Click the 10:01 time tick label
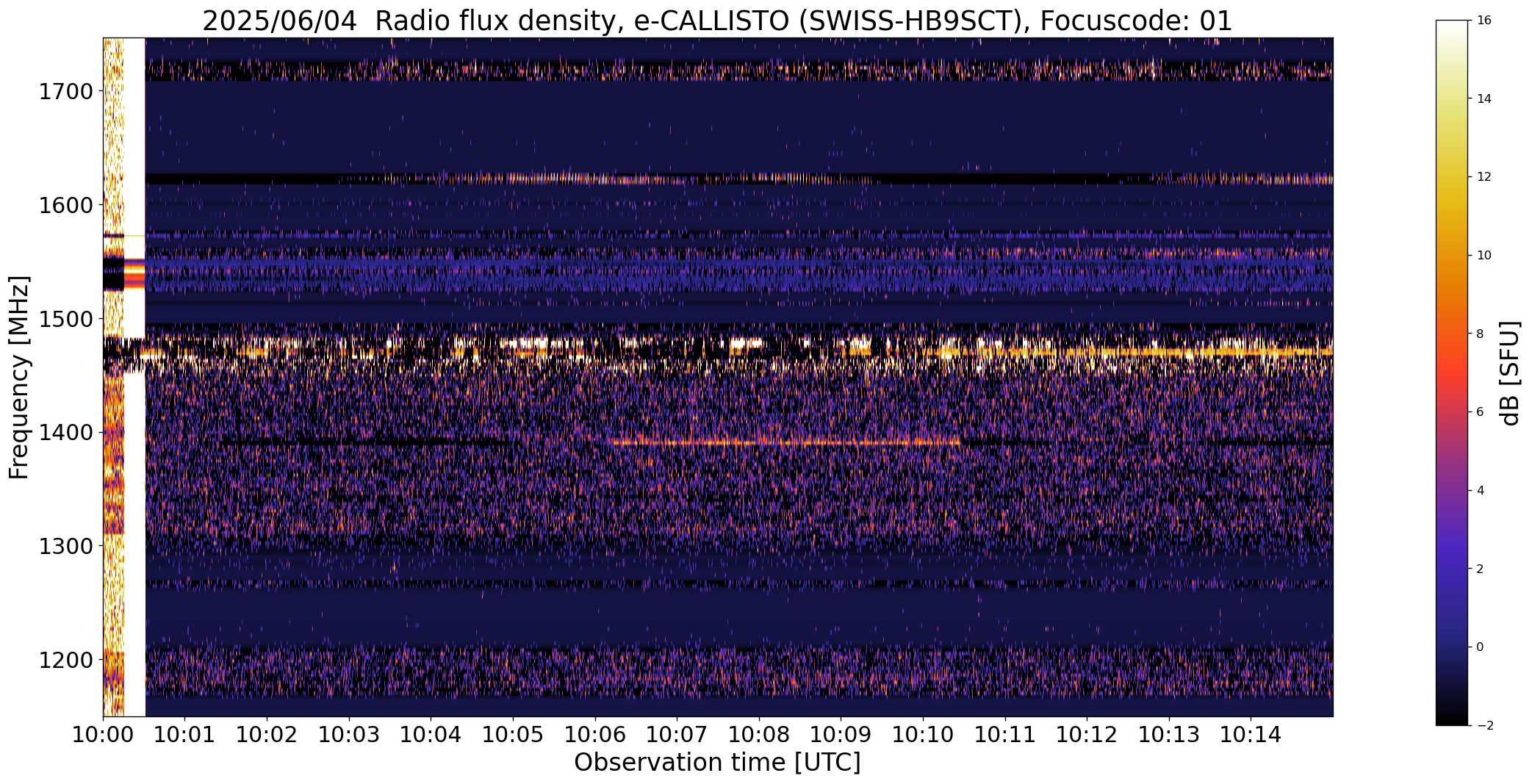This screenshot has width=1532, height=784. pyautogui.click(x=185, y=735)
